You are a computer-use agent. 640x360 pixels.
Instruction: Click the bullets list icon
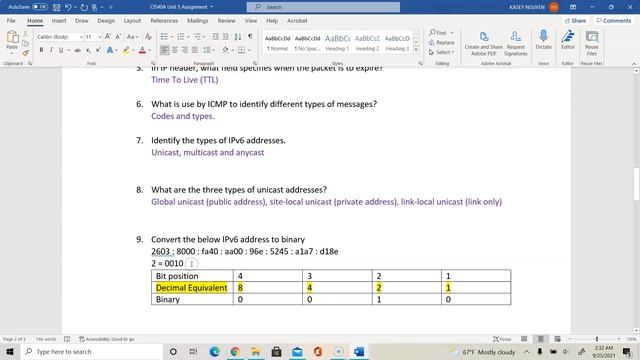[x=164, y=37]
